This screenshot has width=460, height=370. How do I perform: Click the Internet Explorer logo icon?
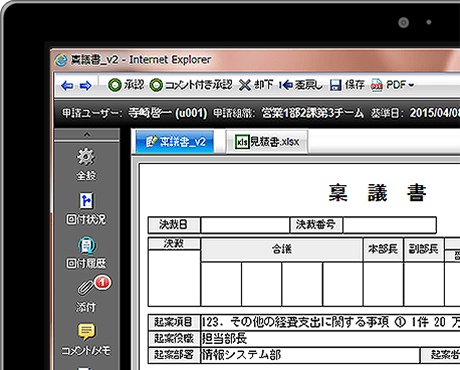(60, 60)
